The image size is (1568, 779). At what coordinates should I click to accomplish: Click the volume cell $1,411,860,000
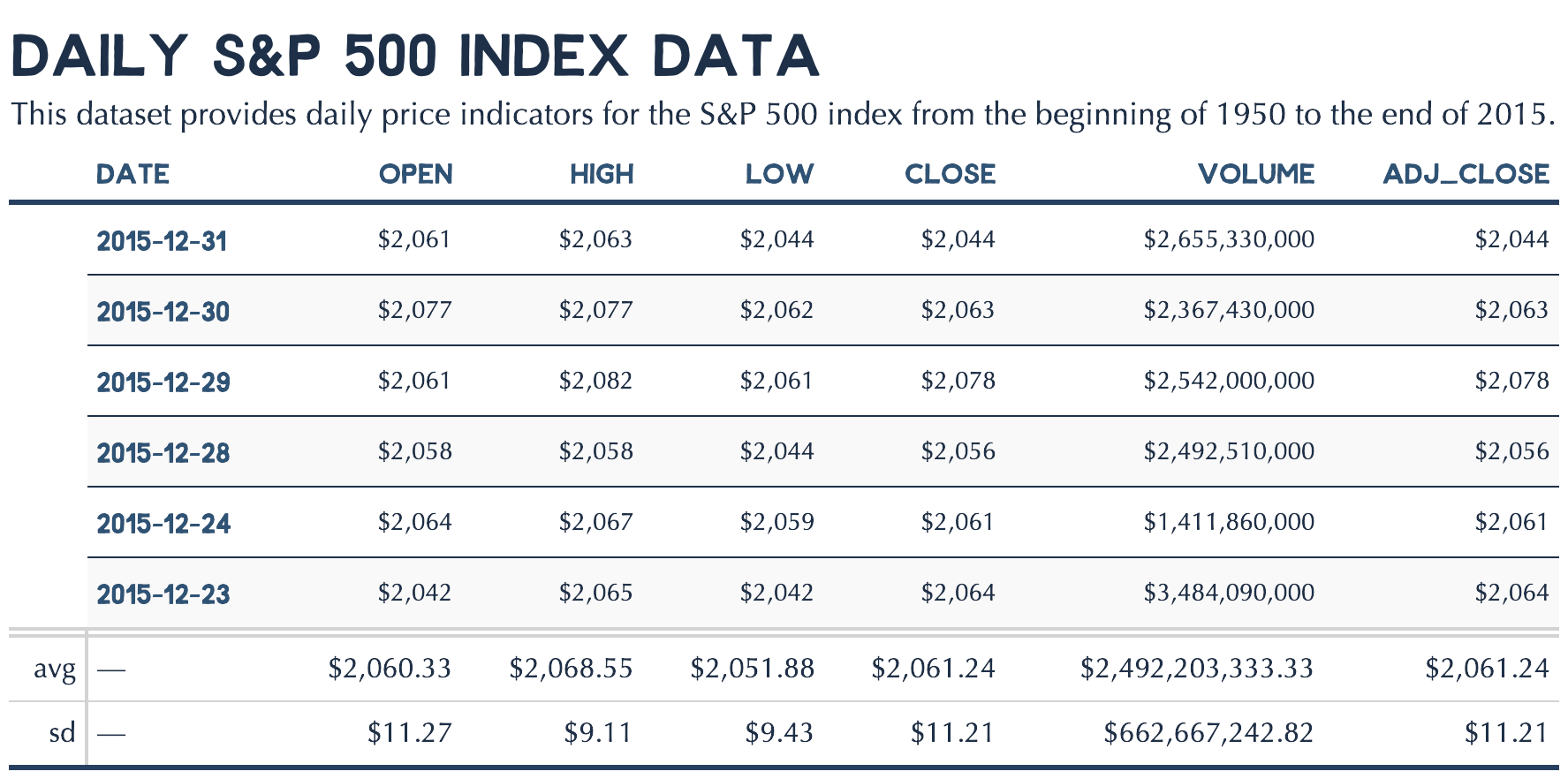[1229, 522]
